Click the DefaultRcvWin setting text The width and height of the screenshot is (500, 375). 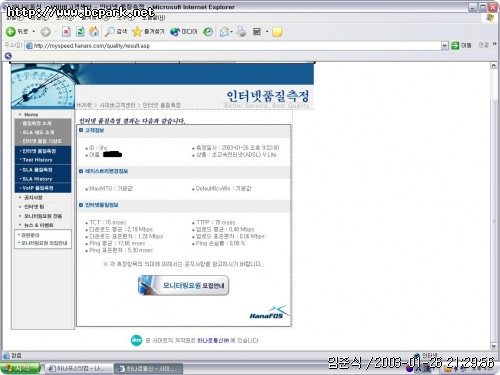(x=224, y=189)
